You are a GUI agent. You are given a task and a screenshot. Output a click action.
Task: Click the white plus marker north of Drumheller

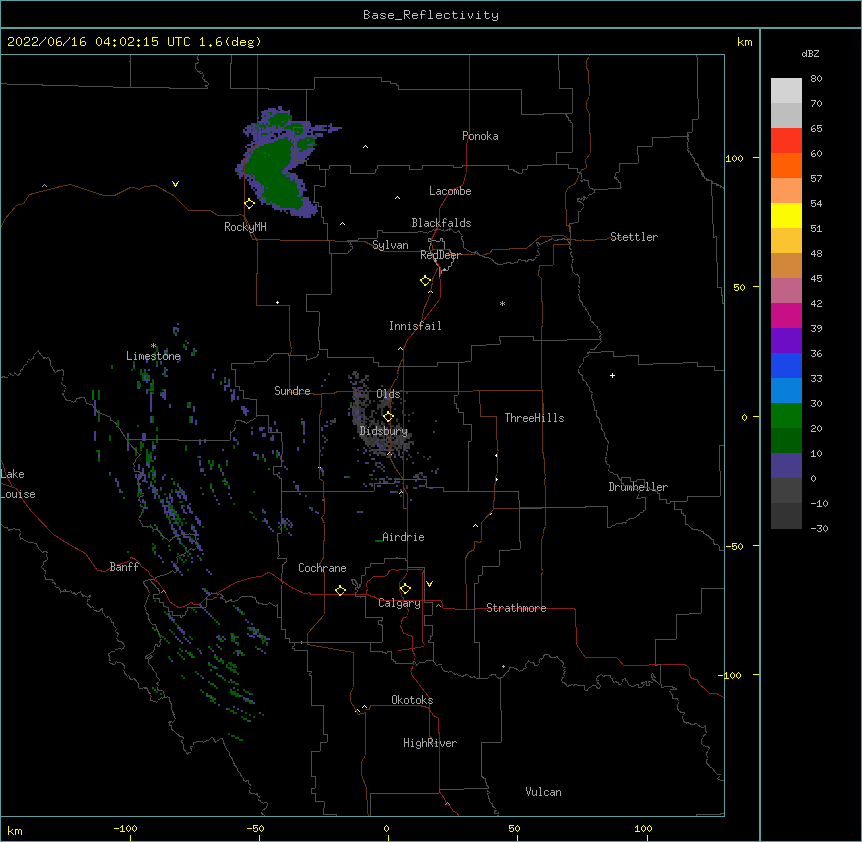(x=612, y=375)
